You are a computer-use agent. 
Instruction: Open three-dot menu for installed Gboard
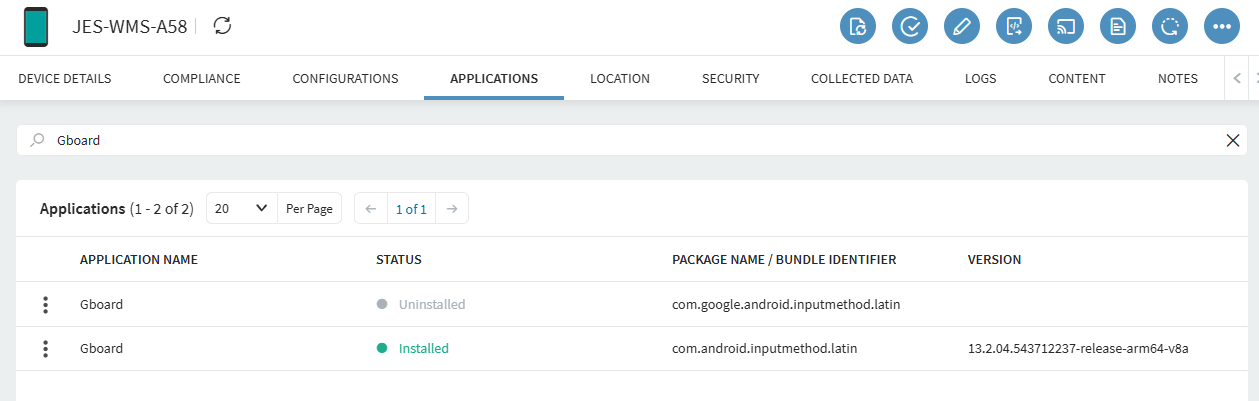46,349
